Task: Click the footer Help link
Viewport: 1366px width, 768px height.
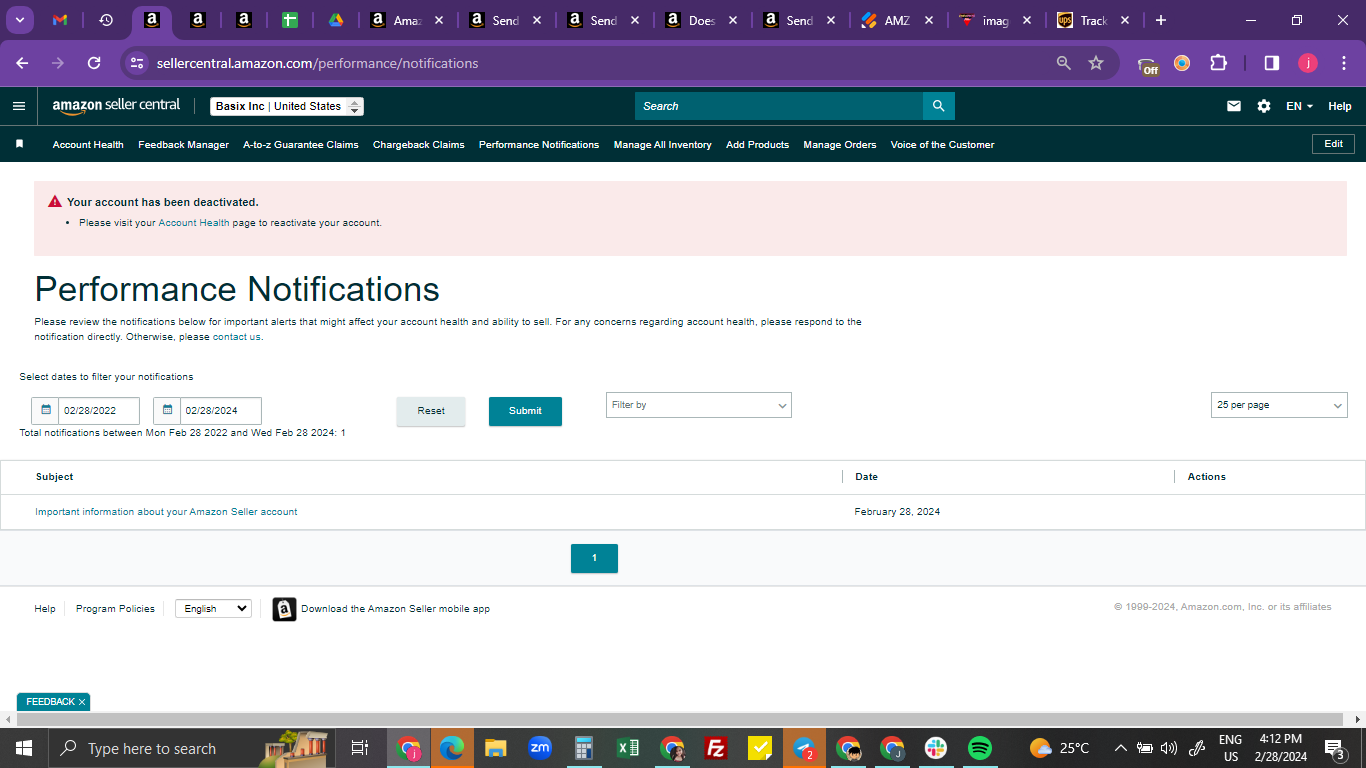Action: point(45,609)
